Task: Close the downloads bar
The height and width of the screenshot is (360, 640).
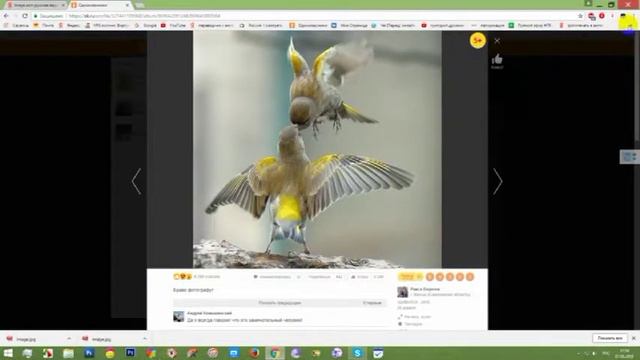Action: click(x=633, y=338)
